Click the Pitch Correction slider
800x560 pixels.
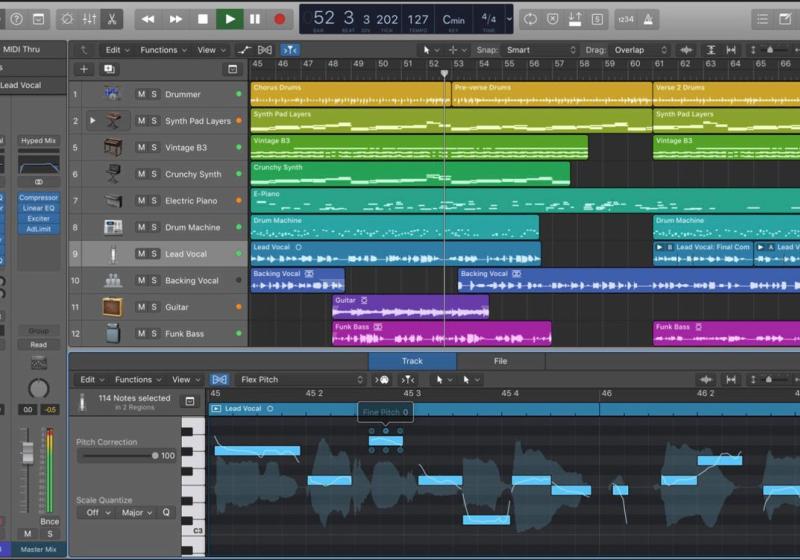118,455
